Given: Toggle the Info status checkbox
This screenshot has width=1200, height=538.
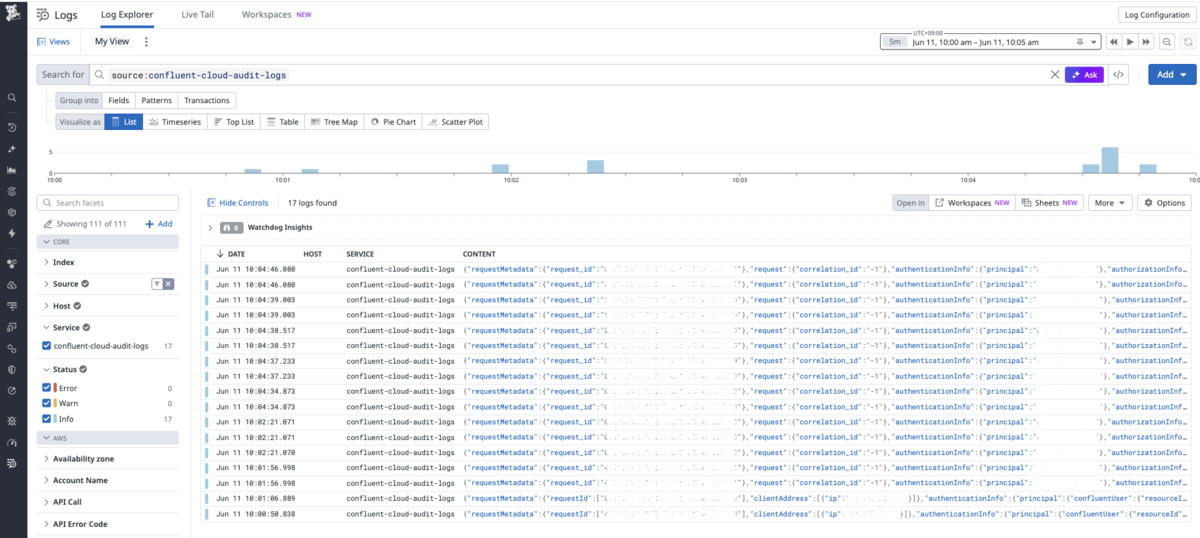Looking at the screenshot, I should coord(46,419).
